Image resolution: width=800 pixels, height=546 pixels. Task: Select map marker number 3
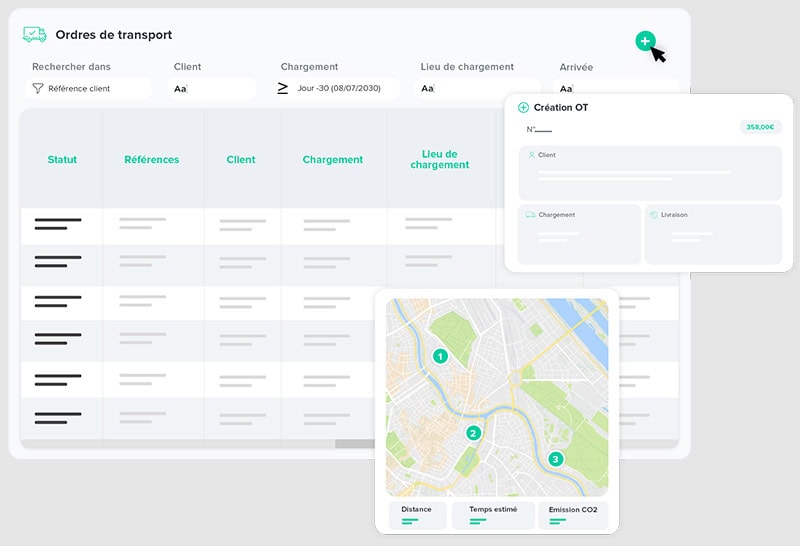[x=556, y=460]
